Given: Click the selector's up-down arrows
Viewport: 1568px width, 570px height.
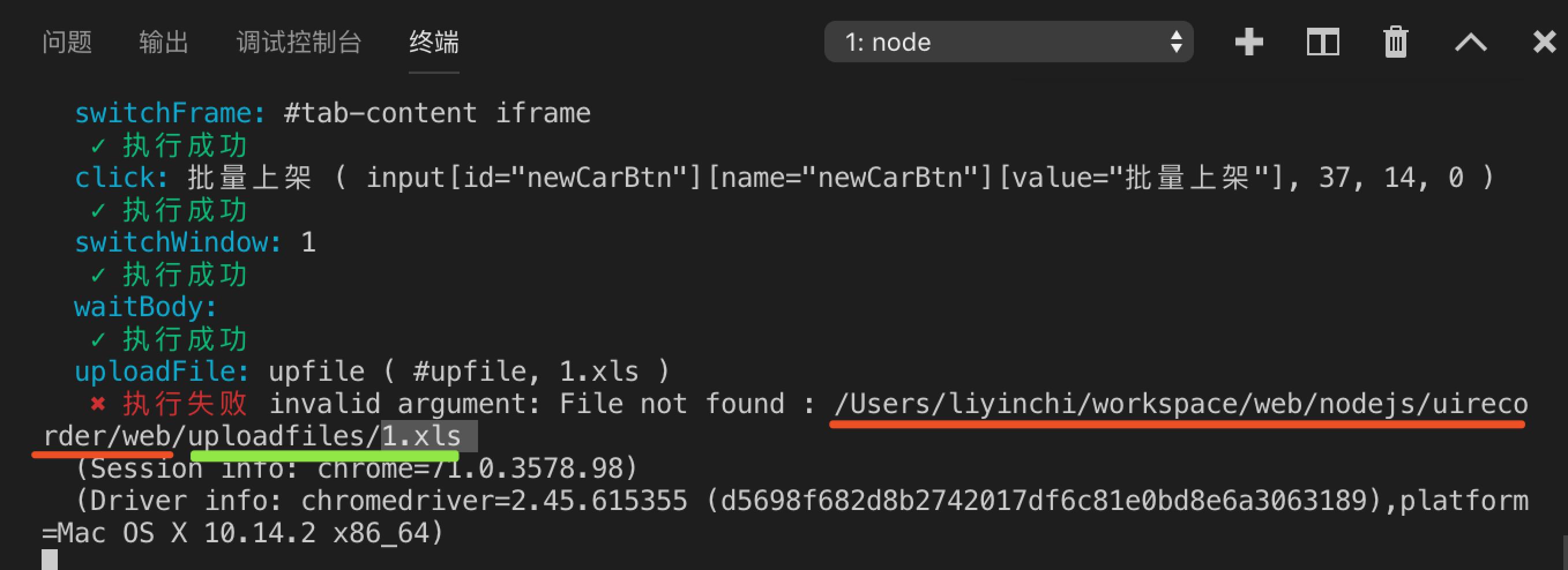Looking at the screenshot, I should pyautogui.click(x=1176, y=42).
